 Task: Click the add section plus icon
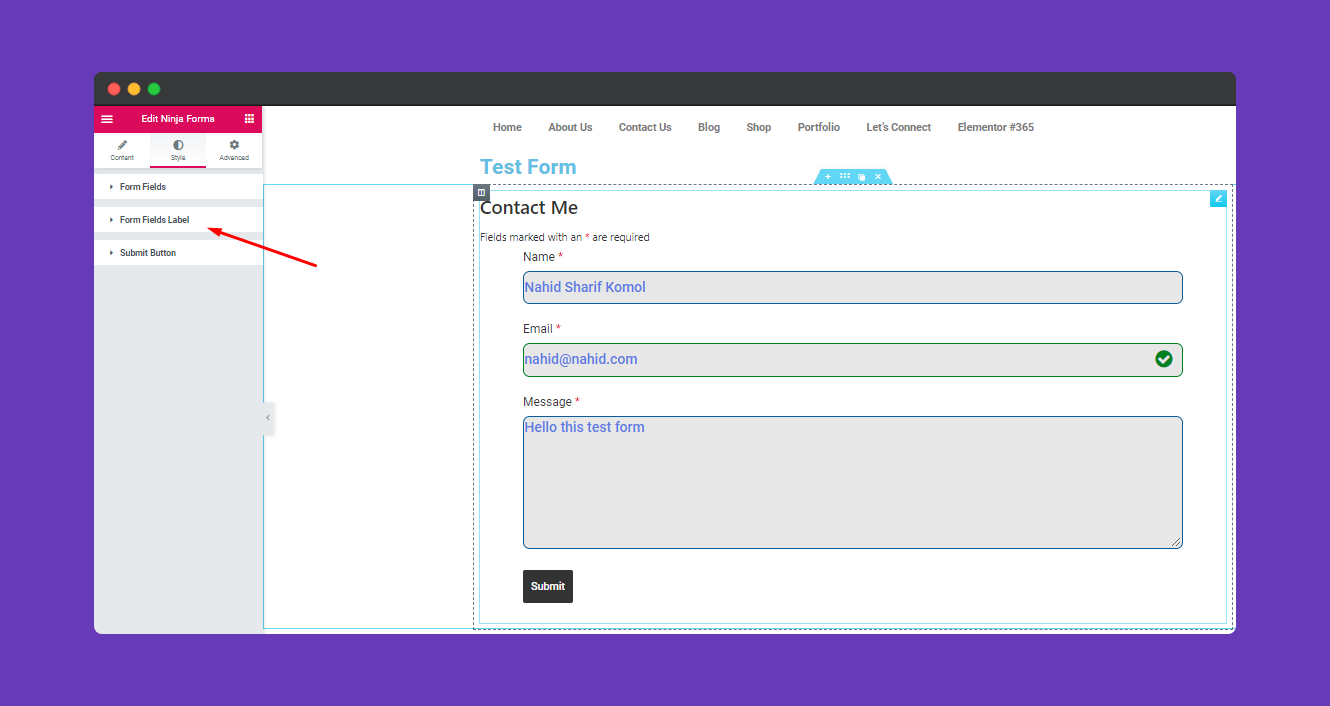[828, 176]
